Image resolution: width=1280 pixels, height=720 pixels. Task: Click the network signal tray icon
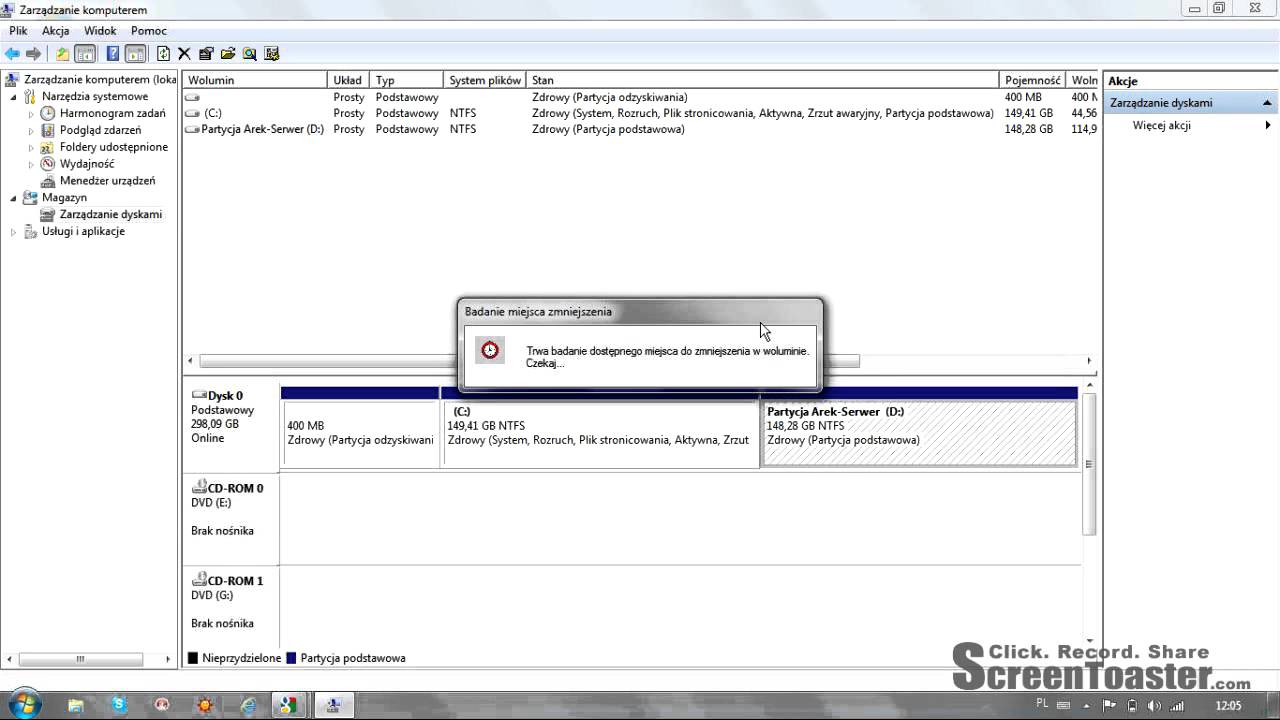[x=1175, y=705]
